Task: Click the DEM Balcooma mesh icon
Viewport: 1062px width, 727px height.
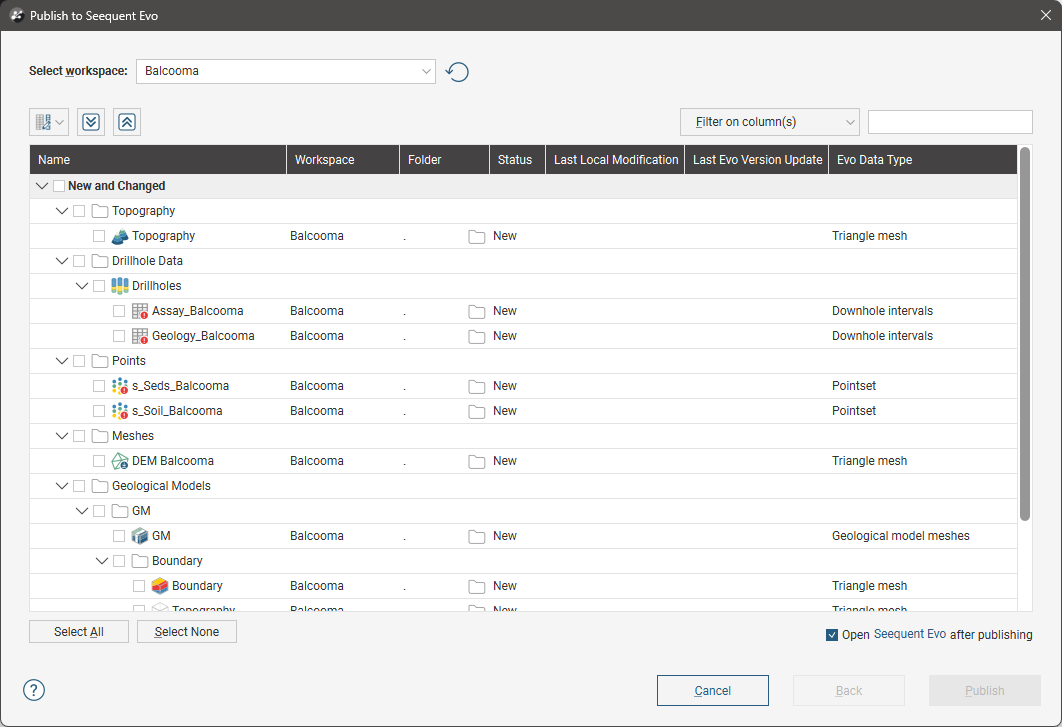Action: pyautogui.click(x=120, y=461)
